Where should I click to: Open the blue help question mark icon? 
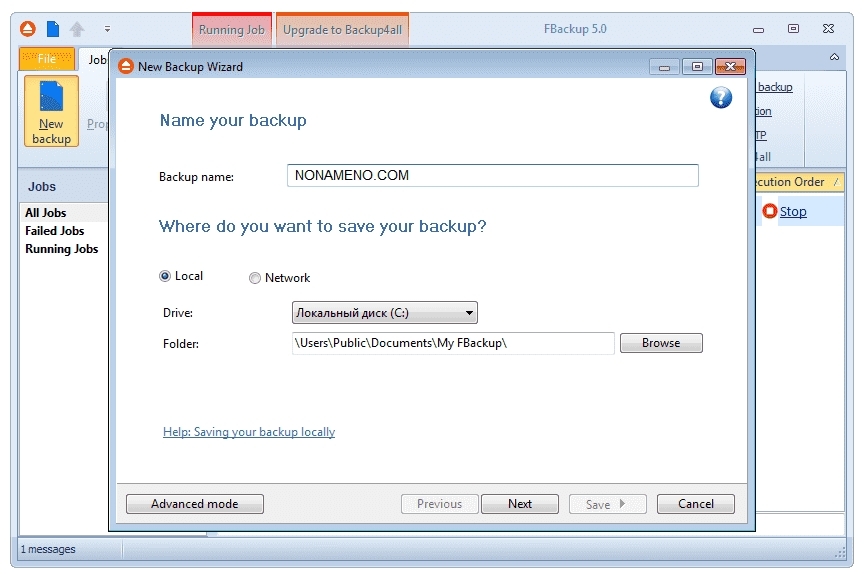[x=721, y=98]
